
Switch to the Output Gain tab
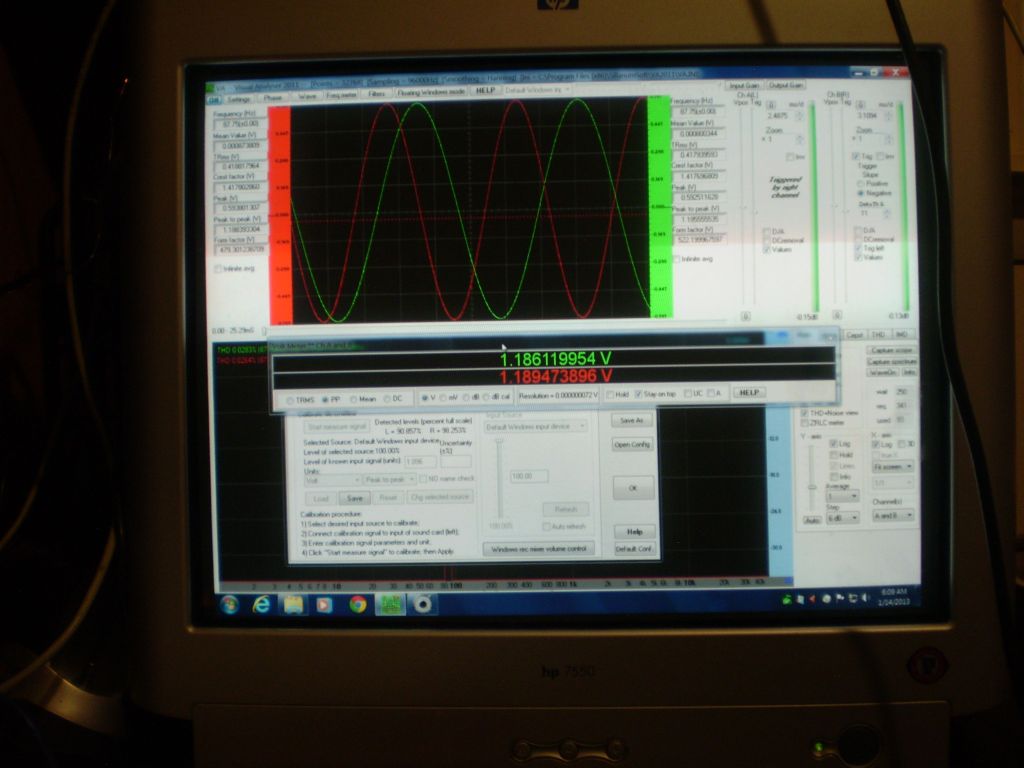[786, 86]
